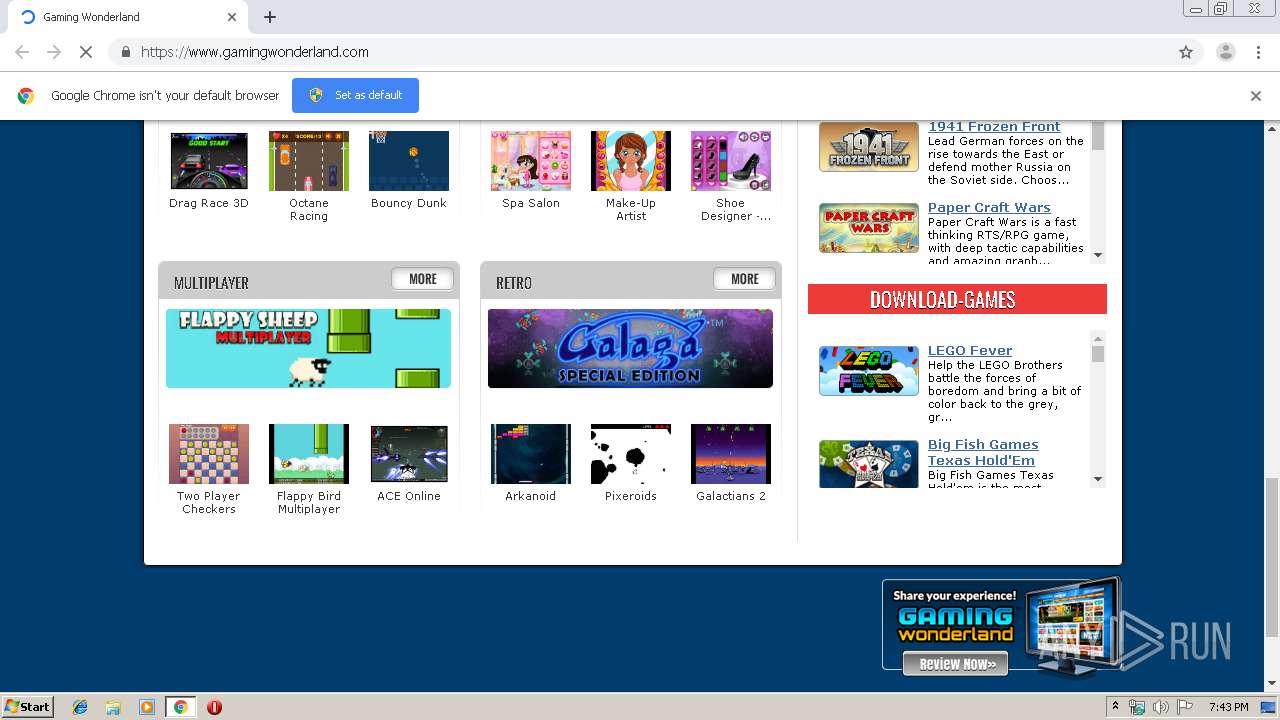Click the browser forward arrow
This screenshot has width=1280, height=720.
[x=54, y=52]
